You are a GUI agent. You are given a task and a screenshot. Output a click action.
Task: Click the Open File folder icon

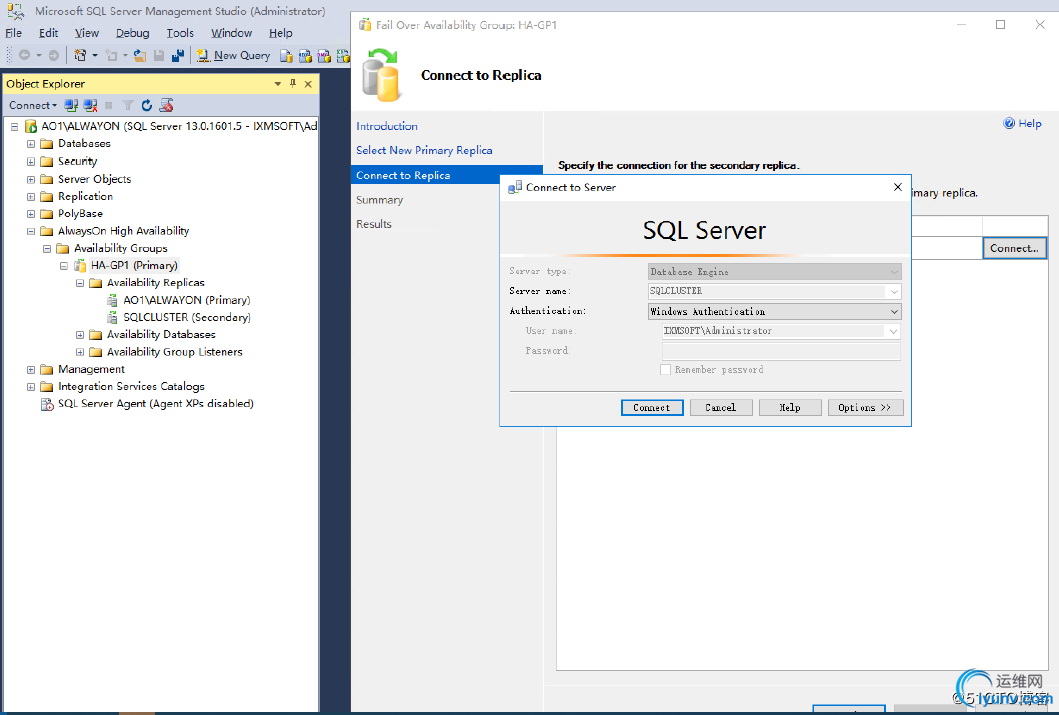click(140, 56)
